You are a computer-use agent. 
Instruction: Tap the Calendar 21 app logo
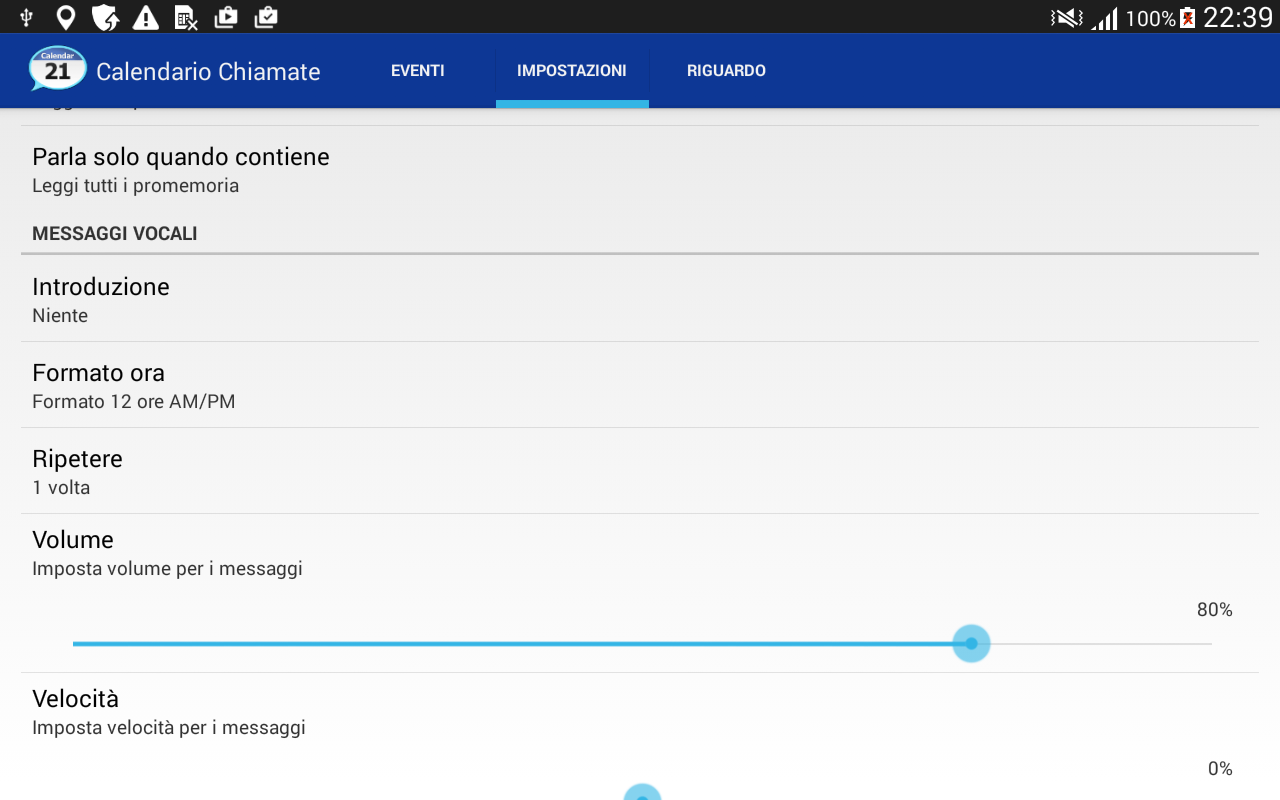57,70
